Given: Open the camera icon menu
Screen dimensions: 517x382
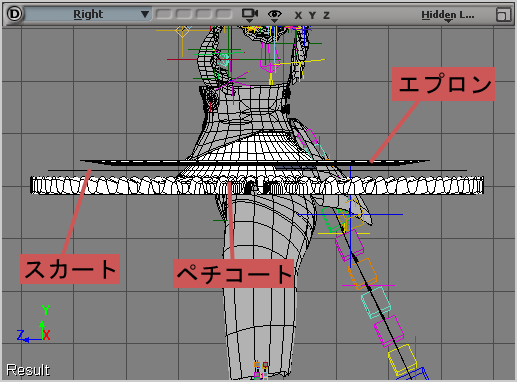Looking at the screenshot, I should [x=250, y=15].
